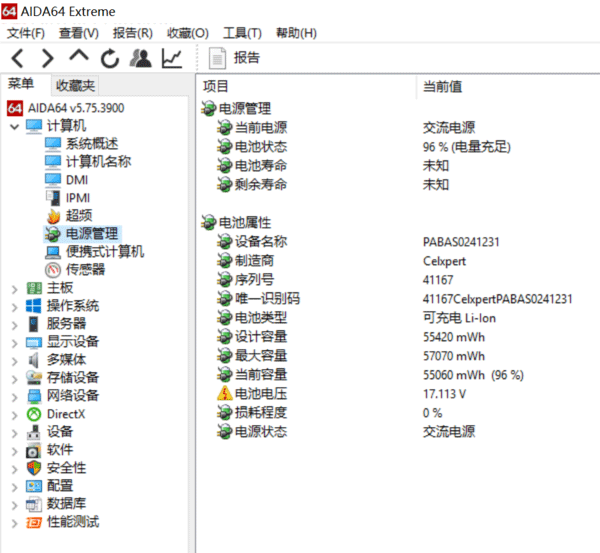Click the value 55420 mWh

click(x=454, y=337)
